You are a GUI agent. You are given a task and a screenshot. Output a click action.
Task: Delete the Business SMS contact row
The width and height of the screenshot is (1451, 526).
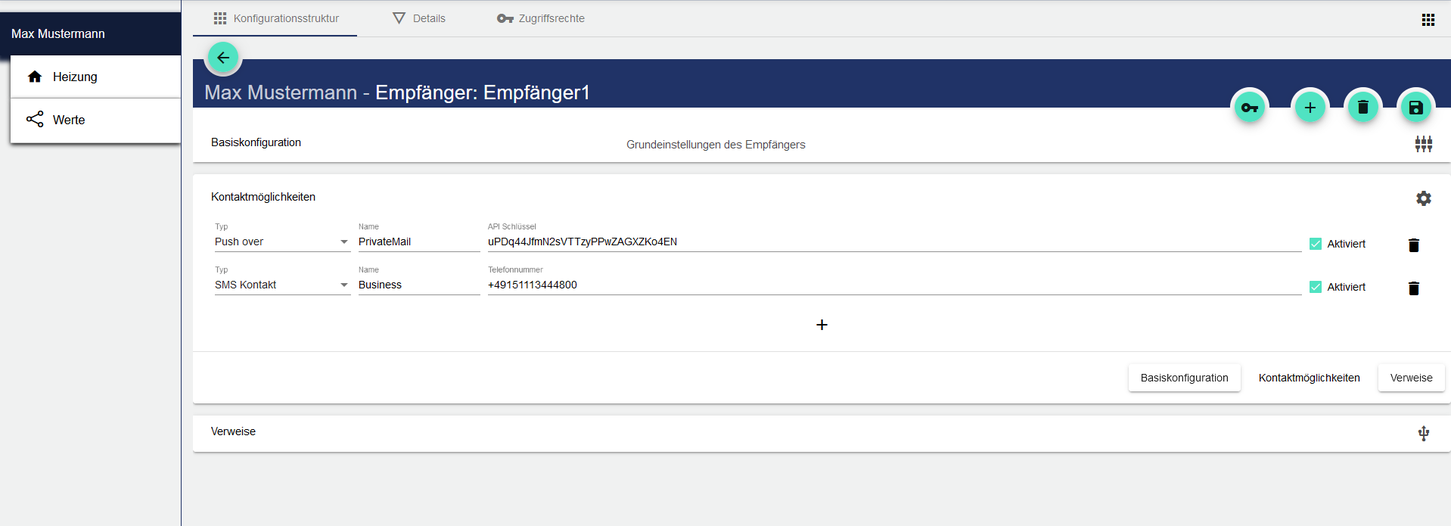(1413, 288)
